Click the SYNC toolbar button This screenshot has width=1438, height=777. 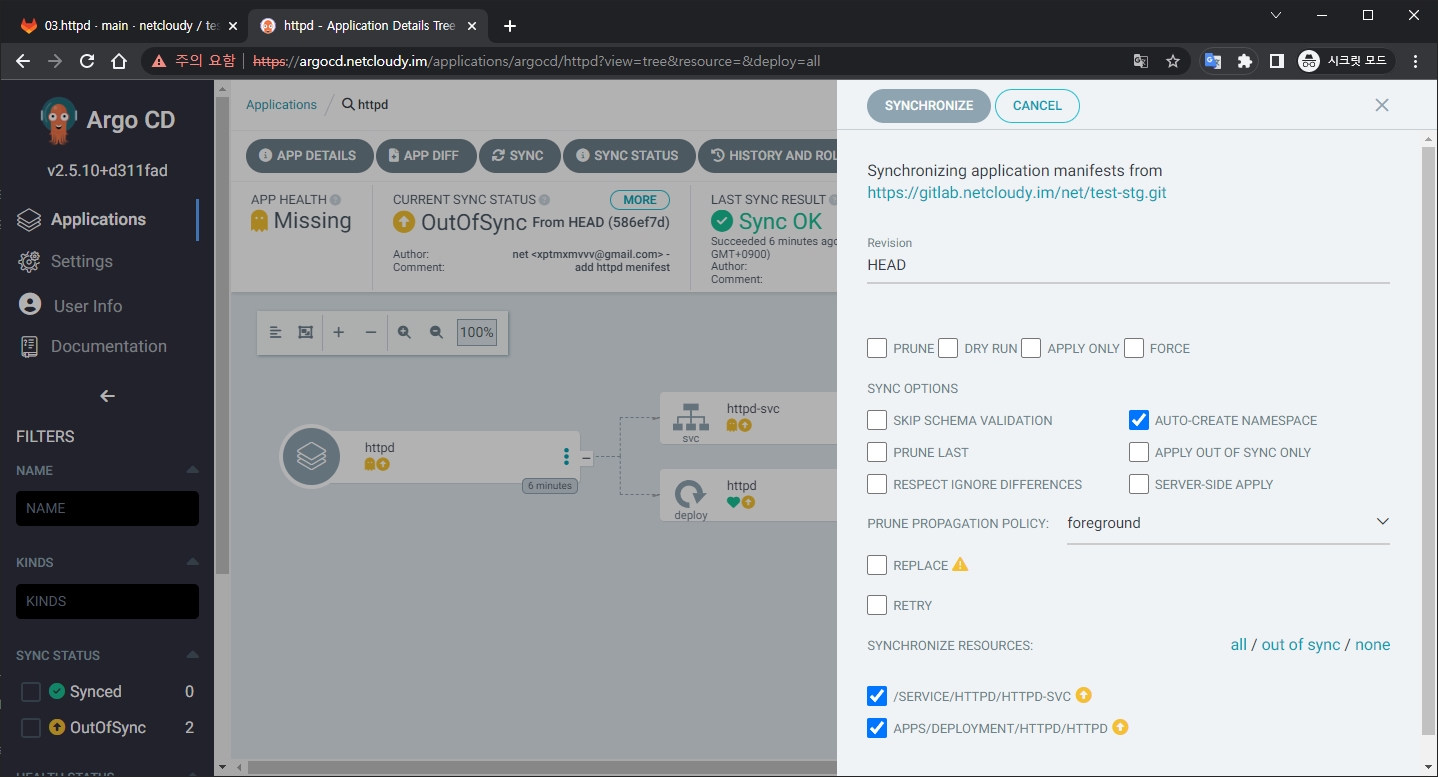point(518,155)
